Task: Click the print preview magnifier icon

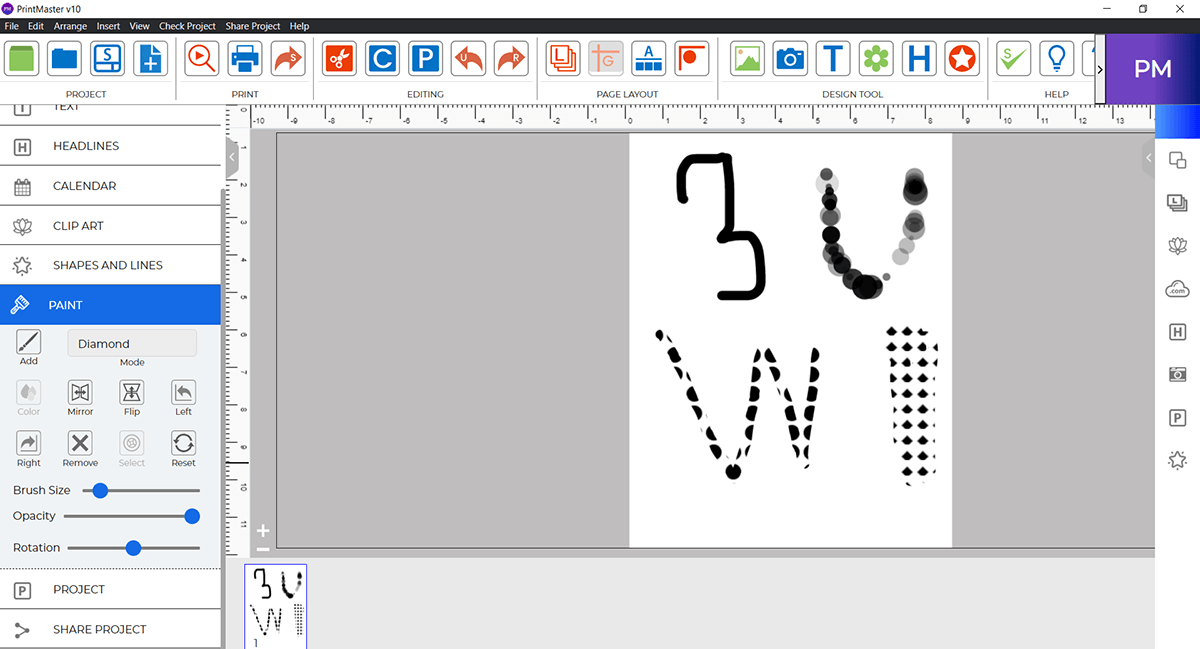Action: 202,59
